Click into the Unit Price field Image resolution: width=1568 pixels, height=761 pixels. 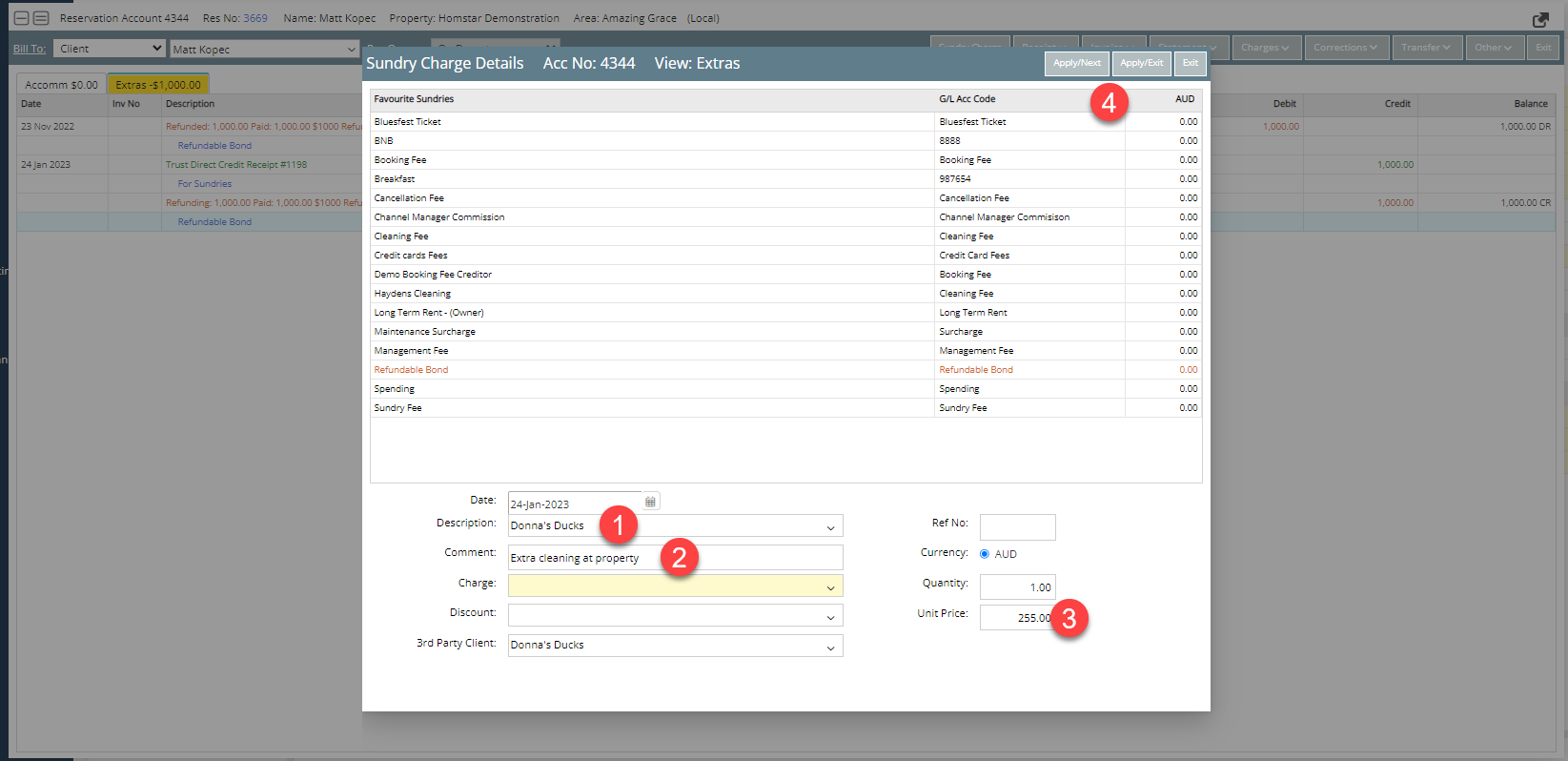(x=1016, y=618)
